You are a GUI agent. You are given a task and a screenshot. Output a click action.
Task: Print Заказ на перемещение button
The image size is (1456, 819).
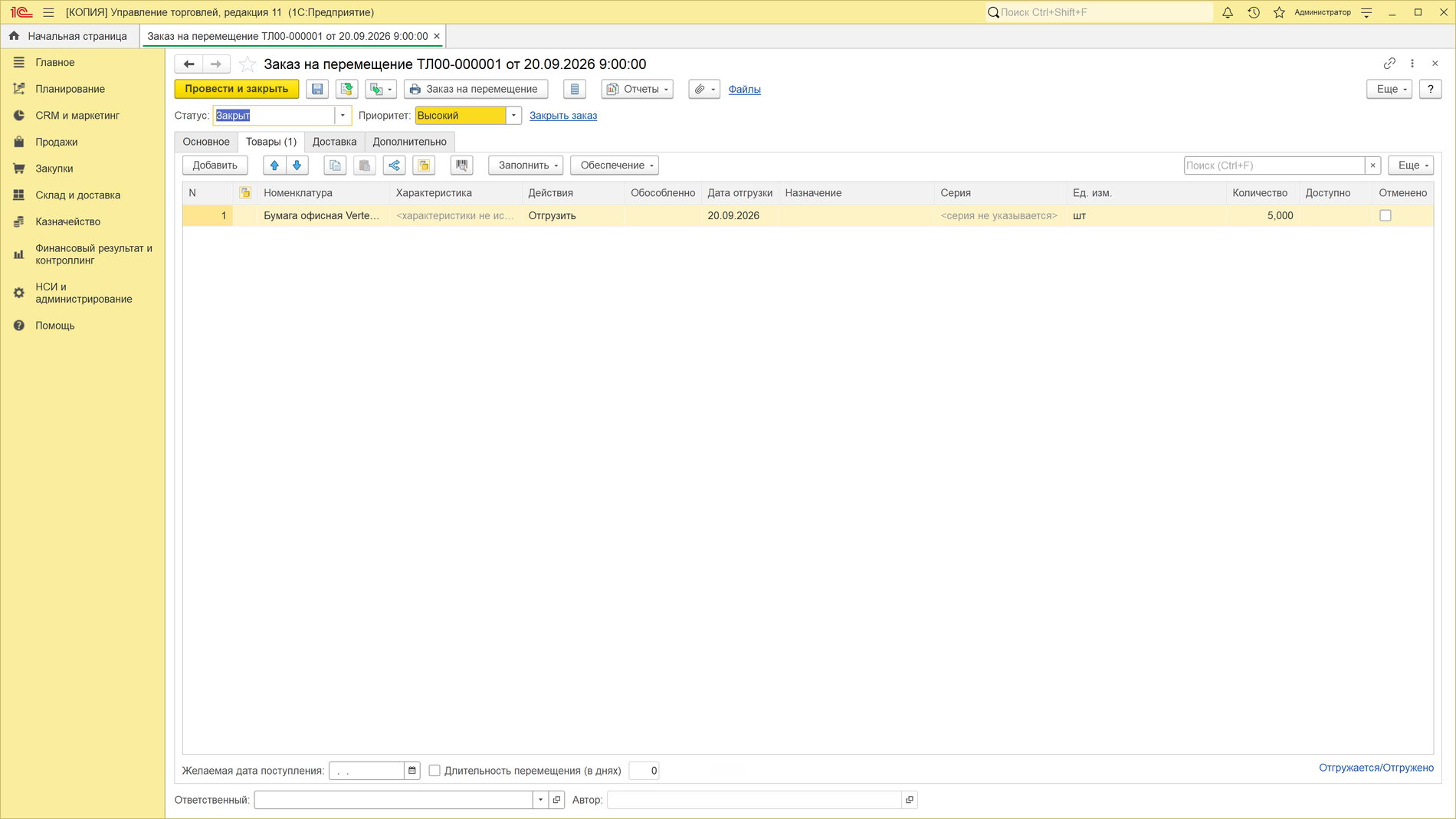476,89
